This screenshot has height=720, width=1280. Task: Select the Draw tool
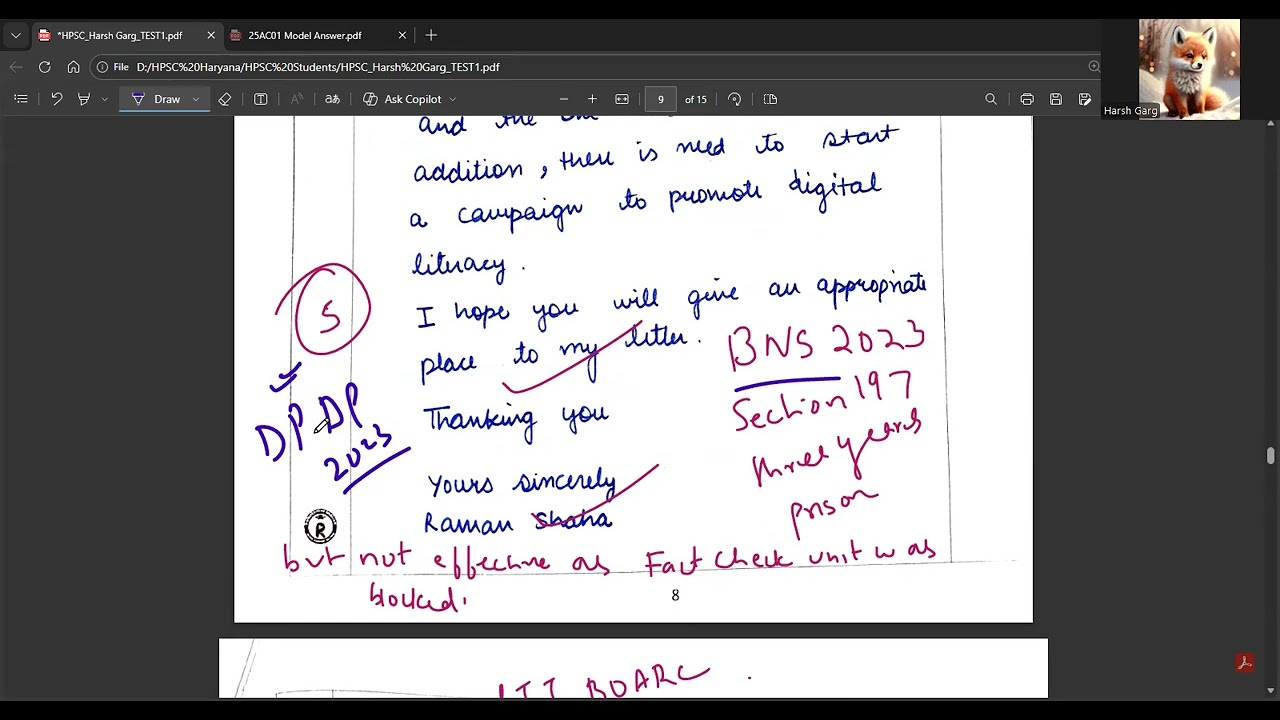pyautogui.click(x=156, y=99)
